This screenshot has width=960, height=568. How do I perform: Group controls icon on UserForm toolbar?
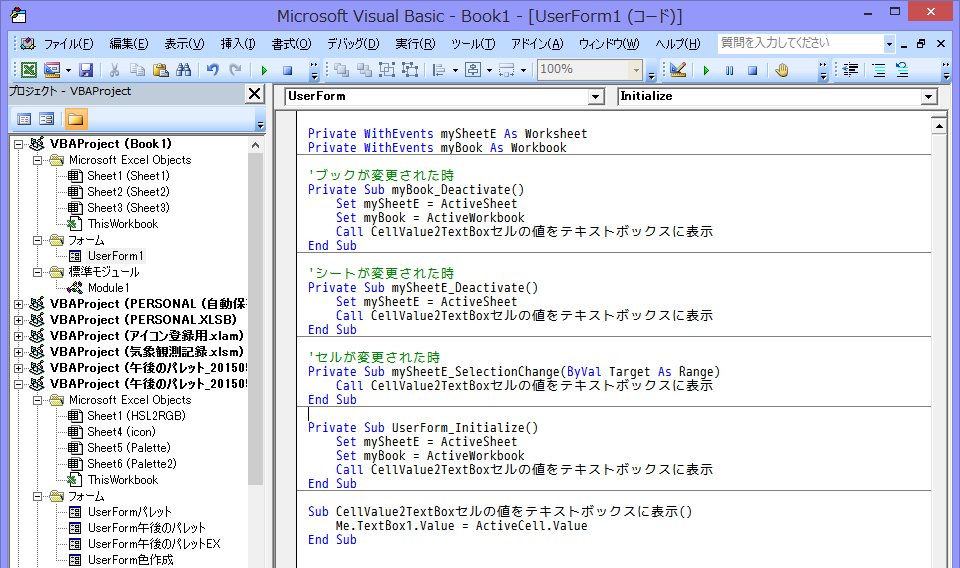pos(387,70)
